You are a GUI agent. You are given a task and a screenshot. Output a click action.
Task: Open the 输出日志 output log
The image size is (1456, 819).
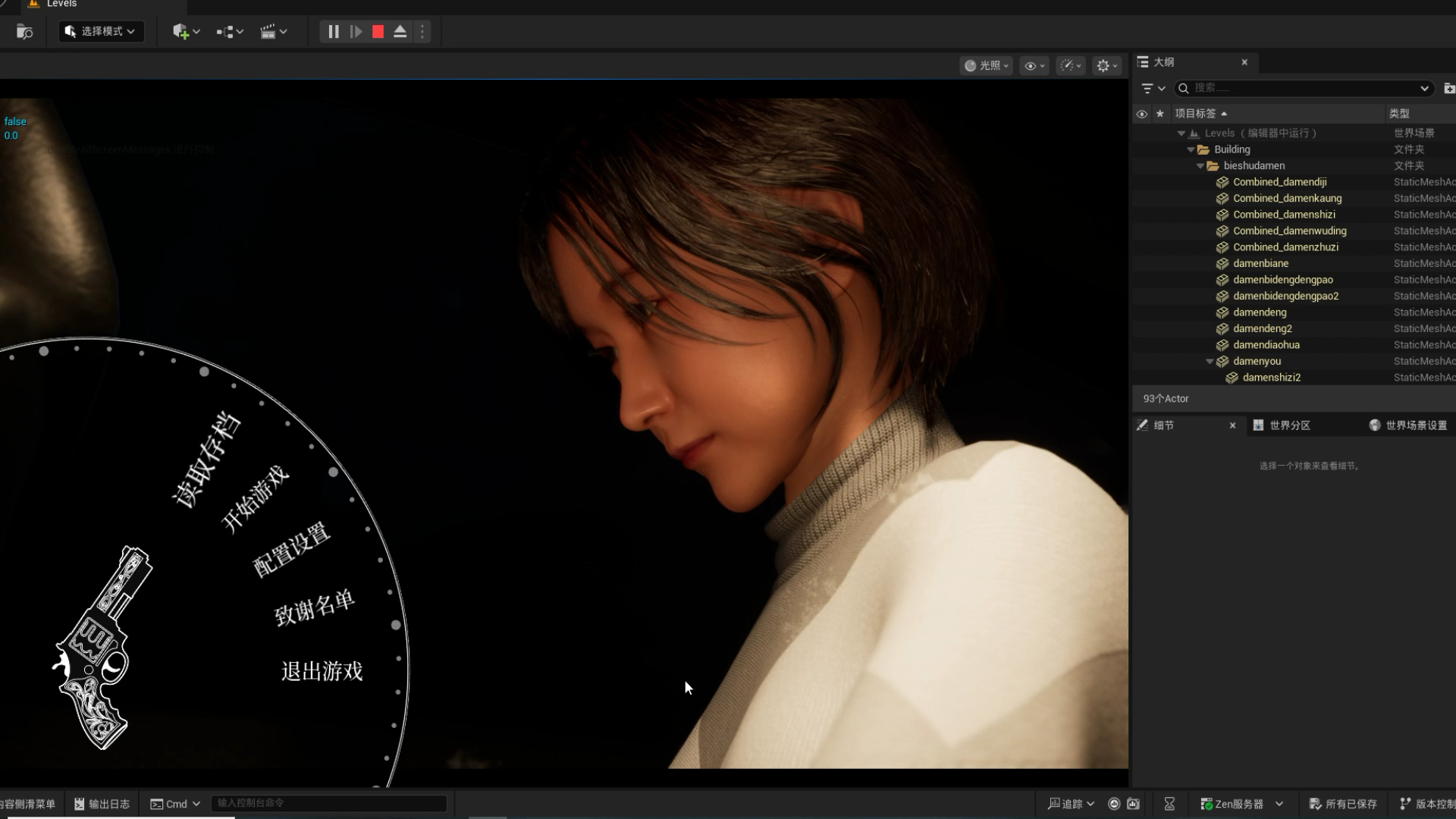tap(102, 804)
